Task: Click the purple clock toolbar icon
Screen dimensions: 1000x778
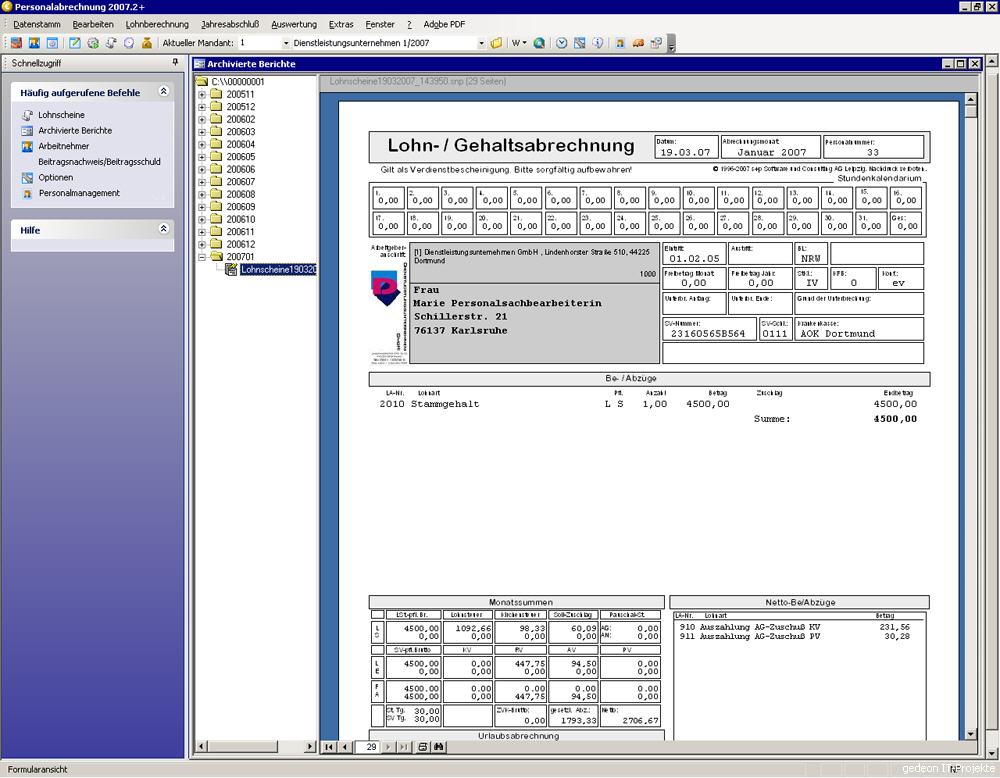Action: (129, 43)
